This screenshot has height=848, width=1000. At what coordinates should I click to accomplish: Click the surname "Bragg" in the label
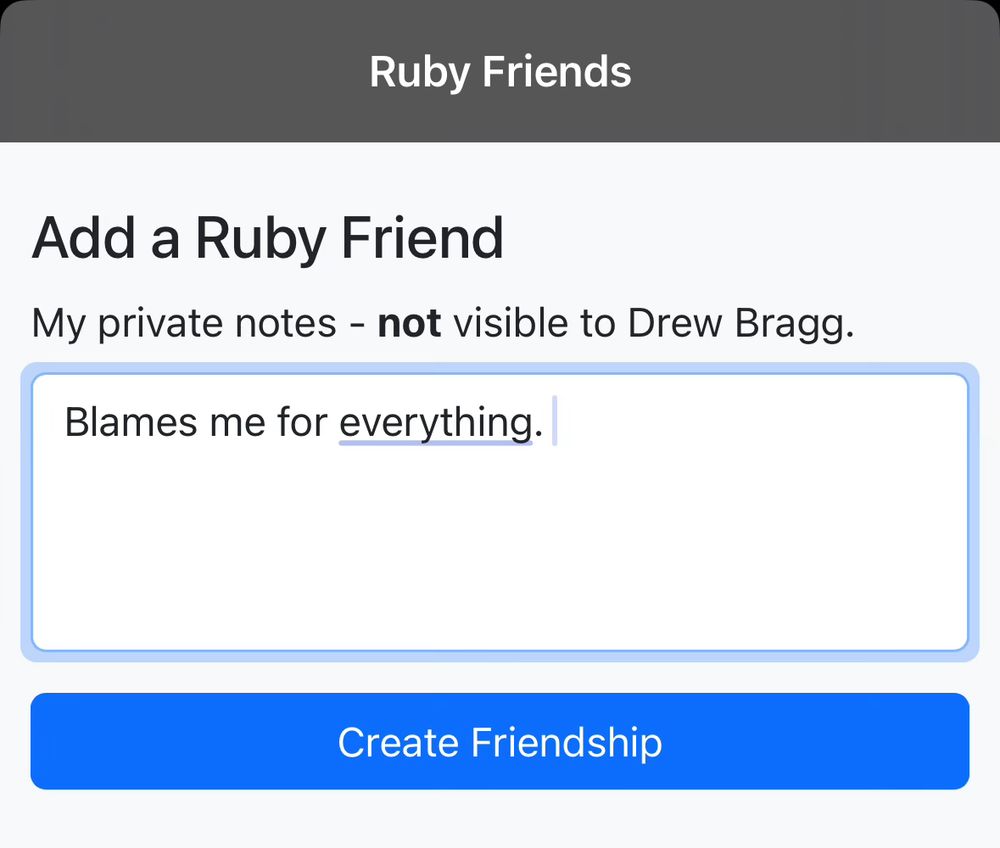[x=795, y=323]
